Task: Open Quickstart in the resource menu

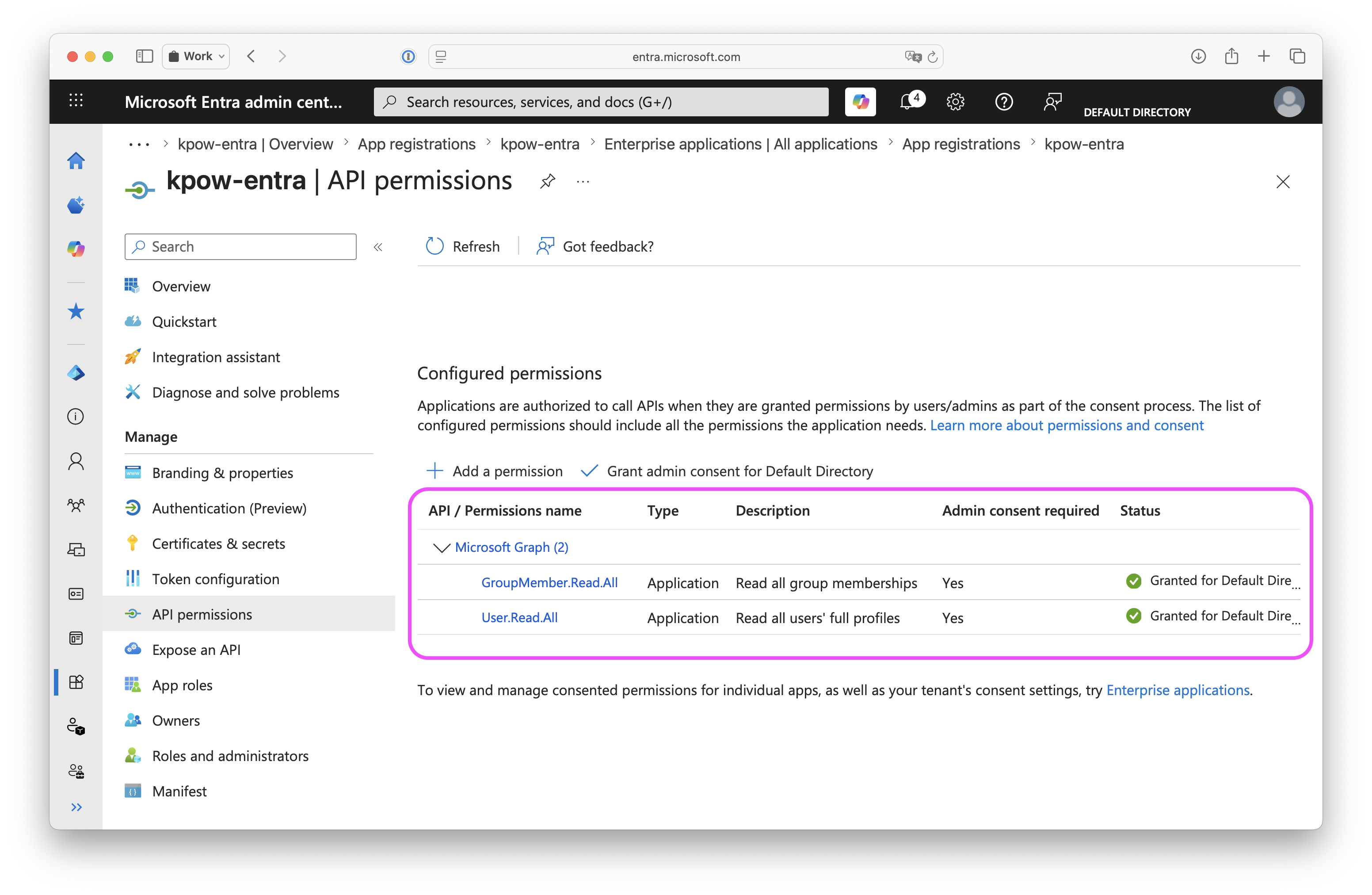Action: point(184,321)
